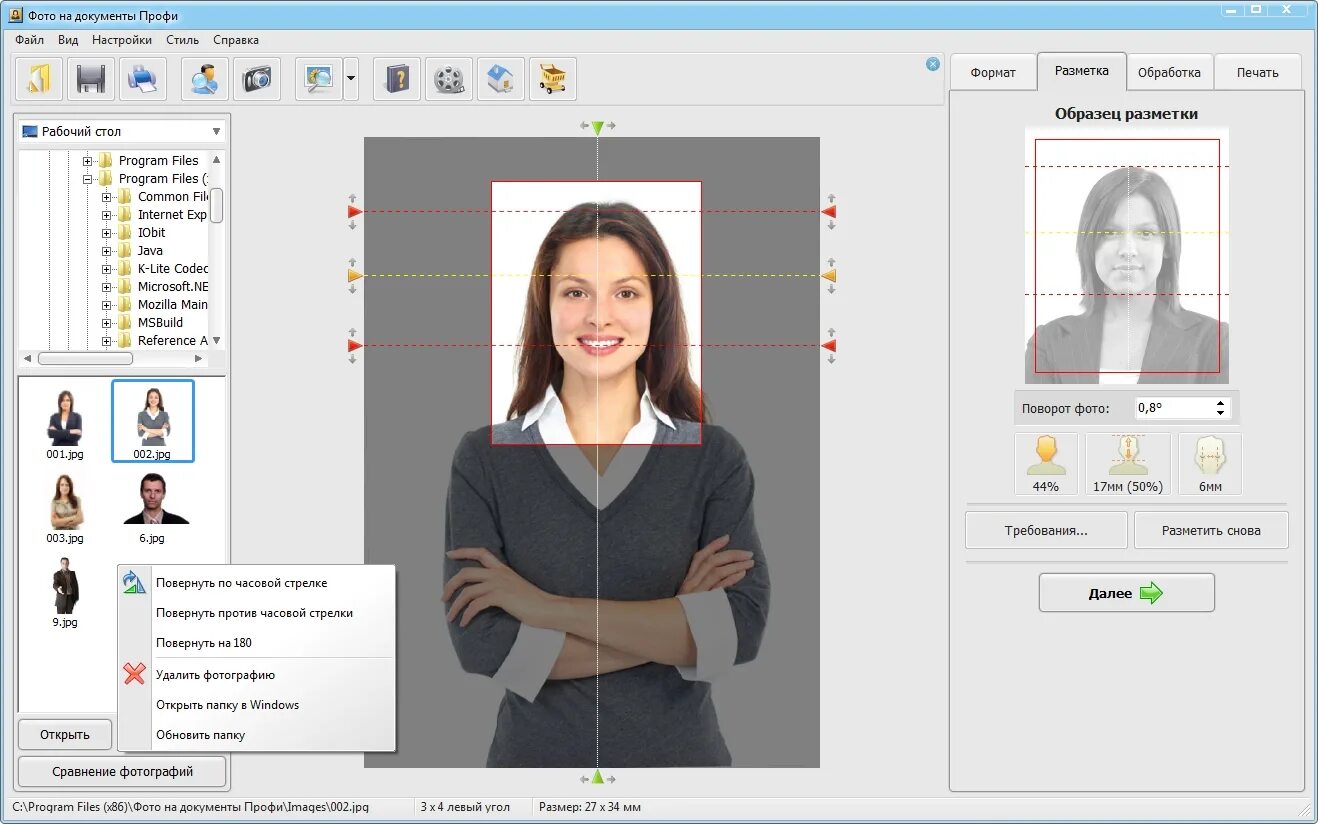Select thumbnail 6.jpg

152,507
